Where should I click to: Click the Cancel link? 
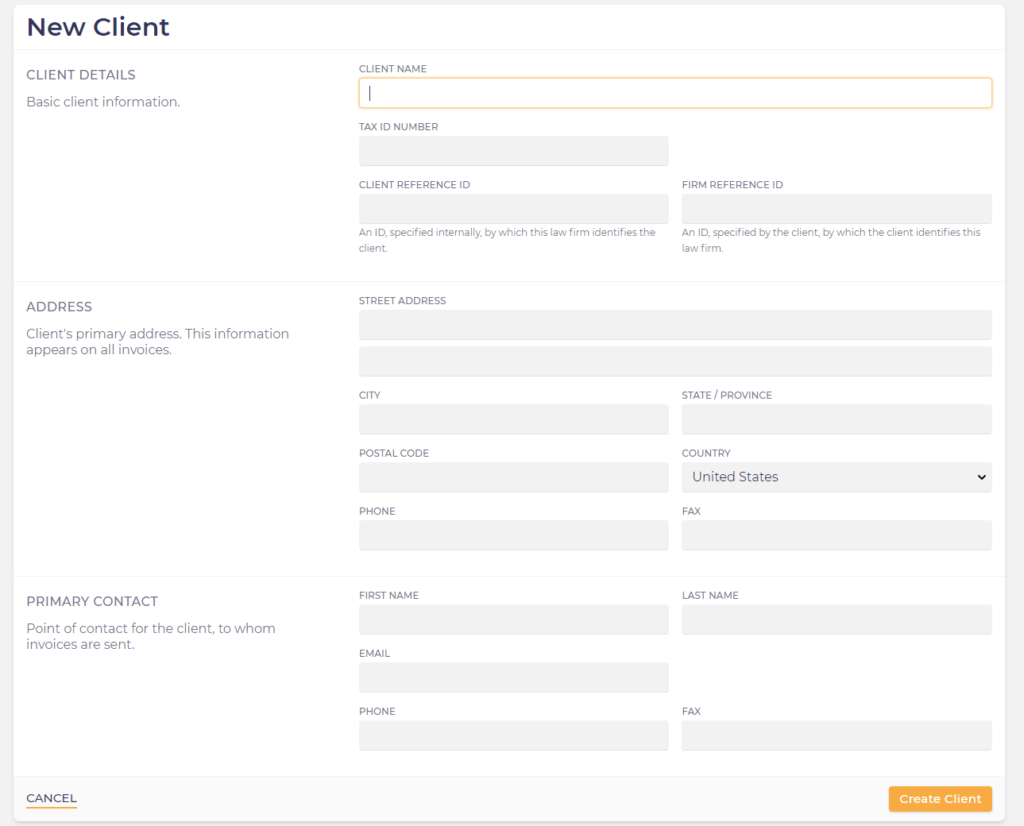pos(52,798)
